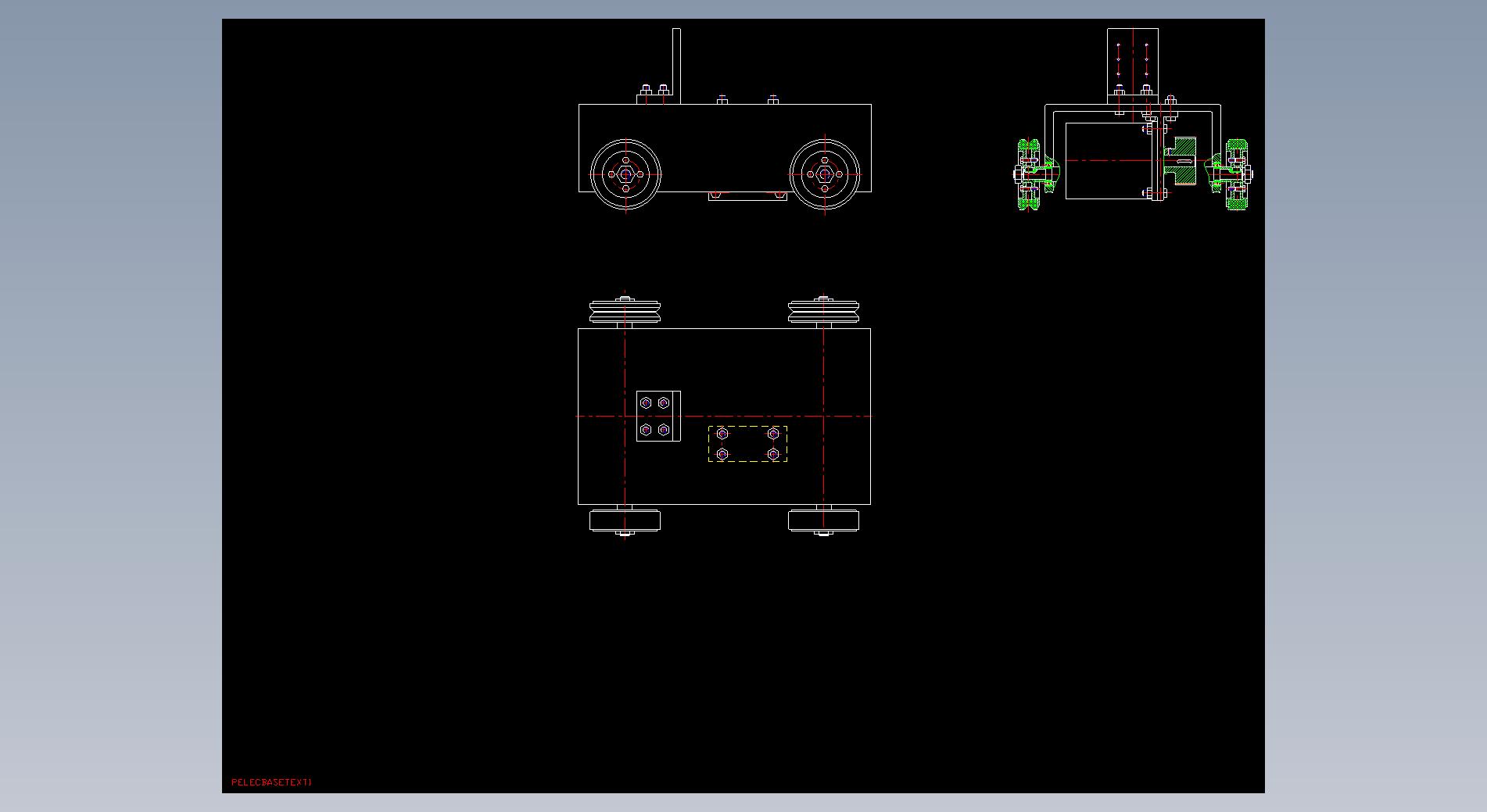Select bottom-right flat wheel in plan view
Viewport: 1487px width, 812px height.
[x=823, y=520]
